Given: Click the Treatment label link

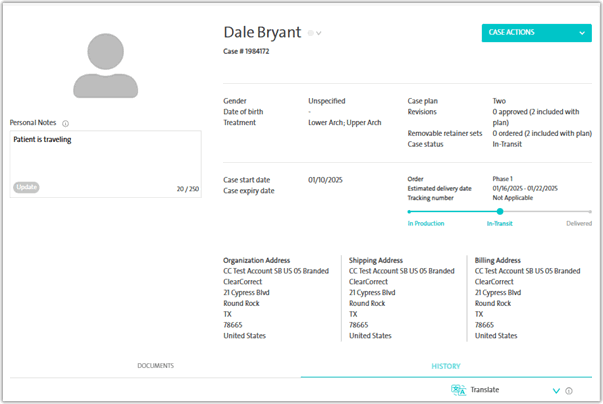Looking at the screenshot, I should point(239,123).
